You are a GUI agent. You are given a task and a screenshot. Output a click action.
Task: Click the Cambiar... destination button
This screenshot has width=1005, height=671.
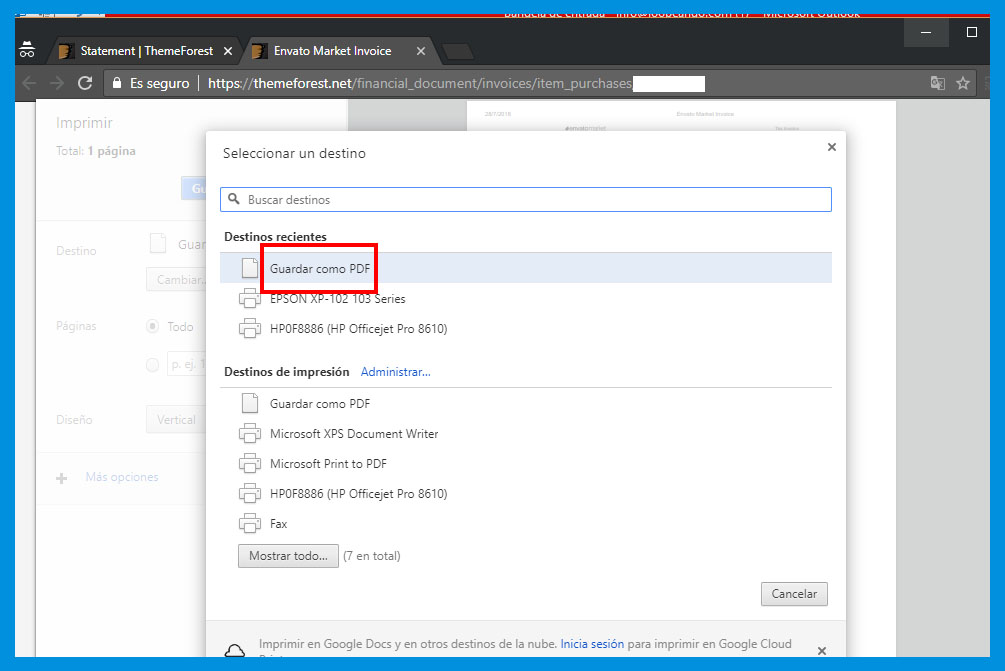pos(176,280)
